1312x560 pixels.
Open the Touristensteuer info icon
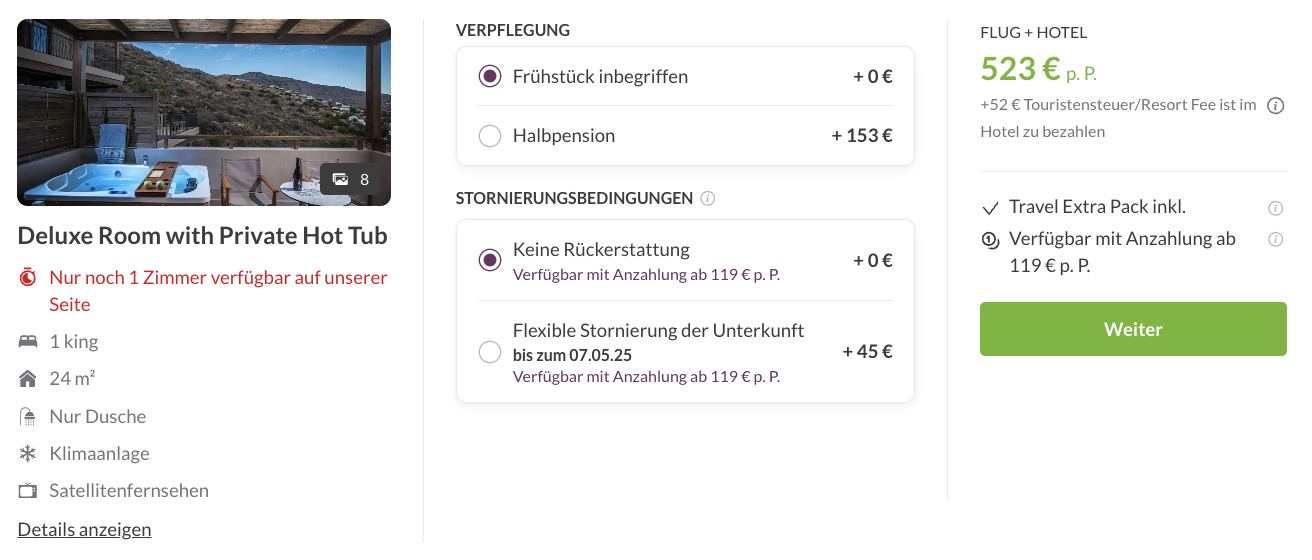coord(1276,105)
